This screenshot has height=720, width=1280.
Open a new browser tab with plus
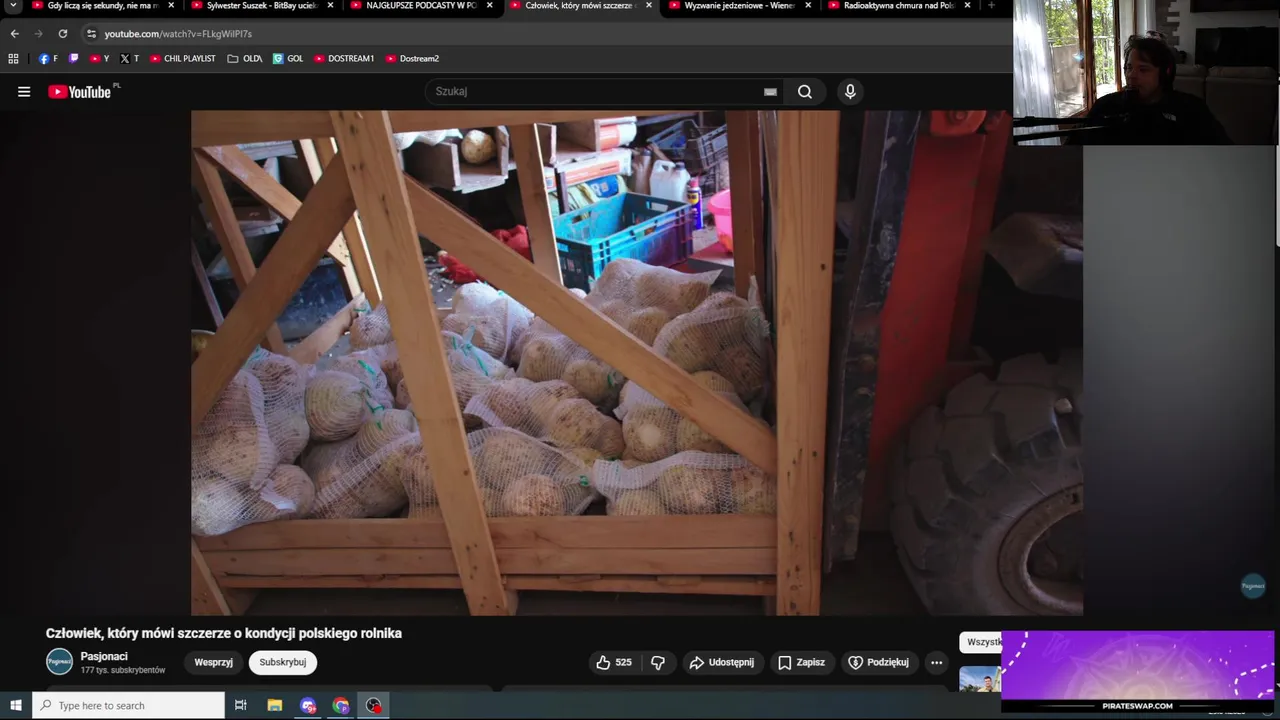(x=991, y=6)
